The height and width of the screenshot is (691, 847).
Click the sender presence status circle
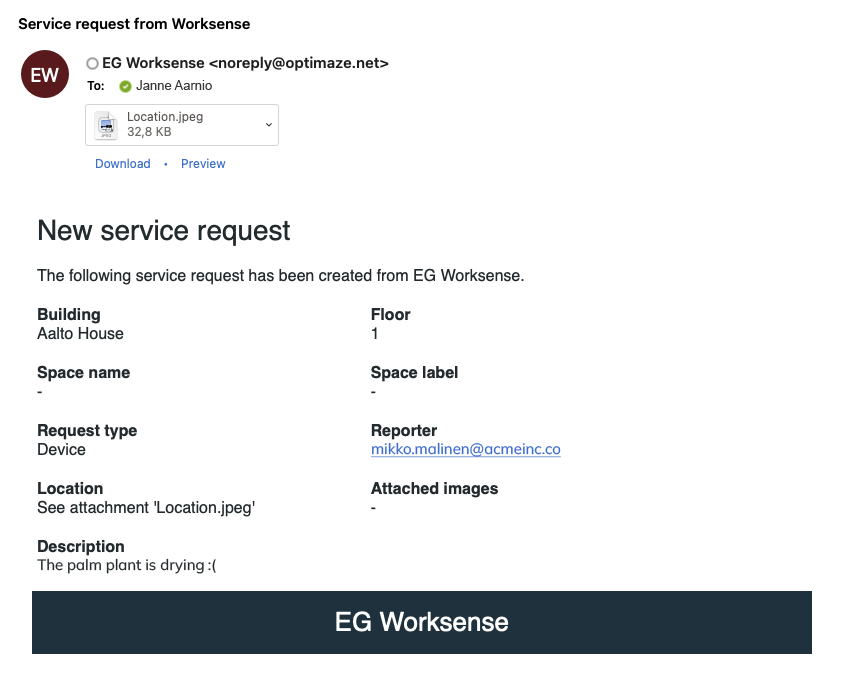point(93,63)
